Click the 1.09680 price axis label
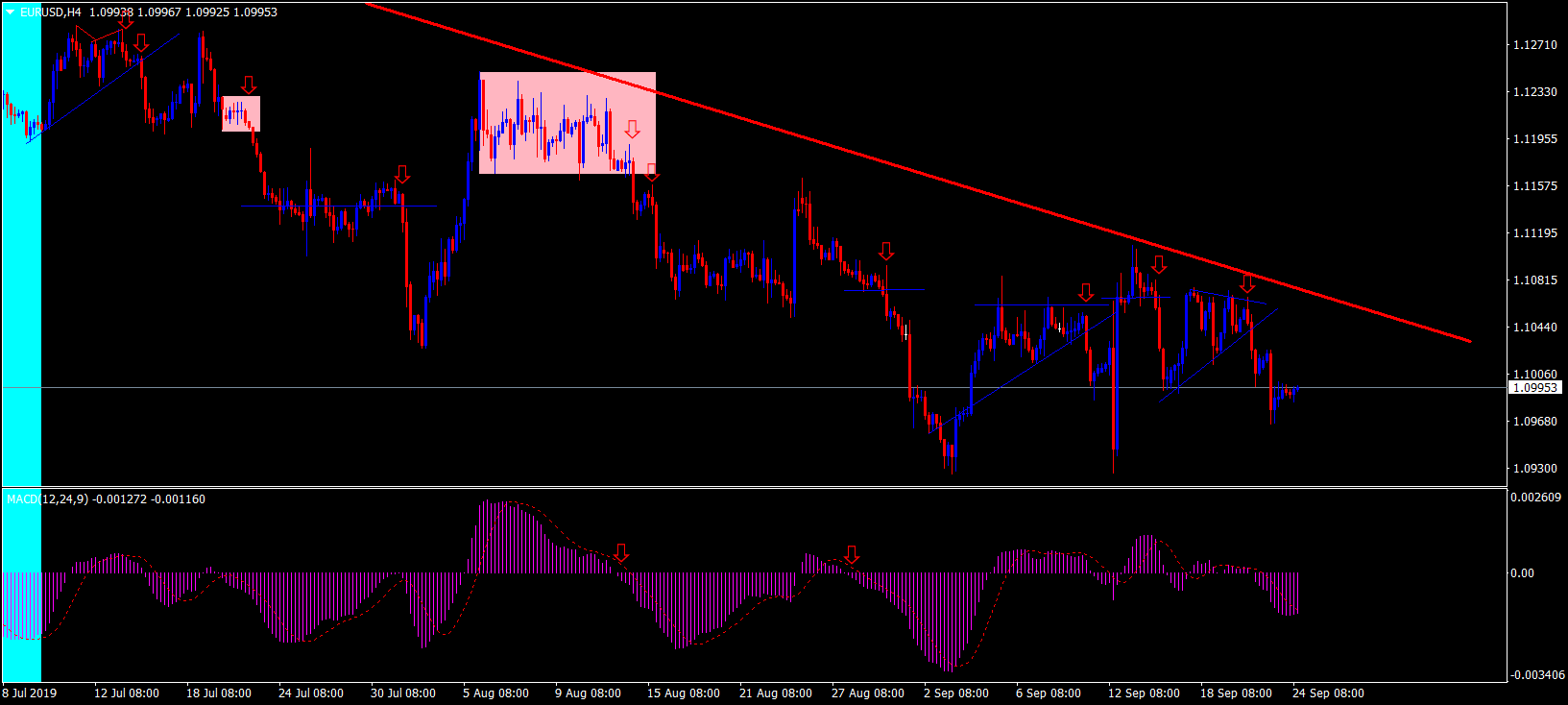Viewport: 1568px width, 705px height. pyautogui.click(x=1534, y=422)
